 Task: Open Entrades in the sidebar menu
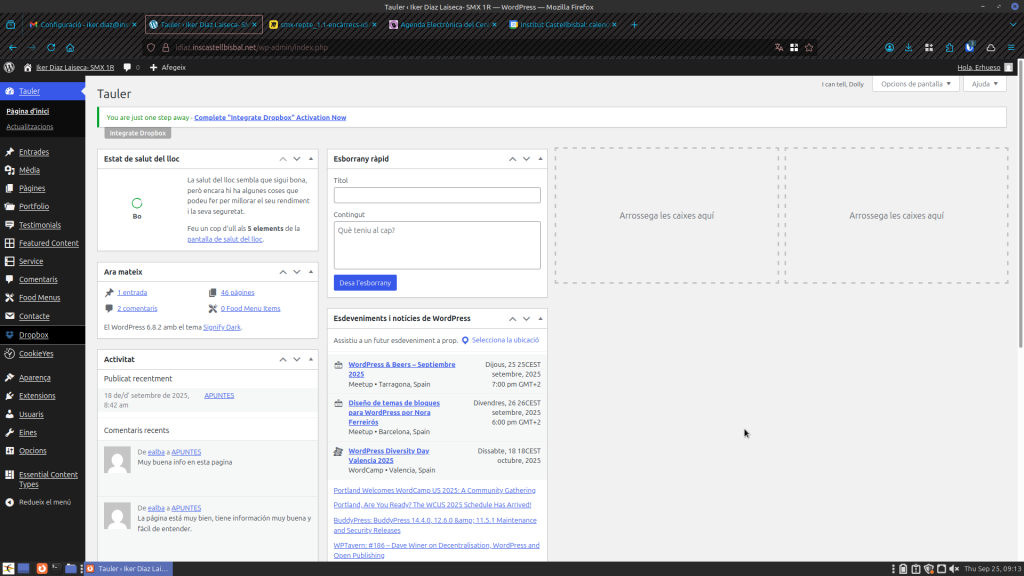coord(33,152)
